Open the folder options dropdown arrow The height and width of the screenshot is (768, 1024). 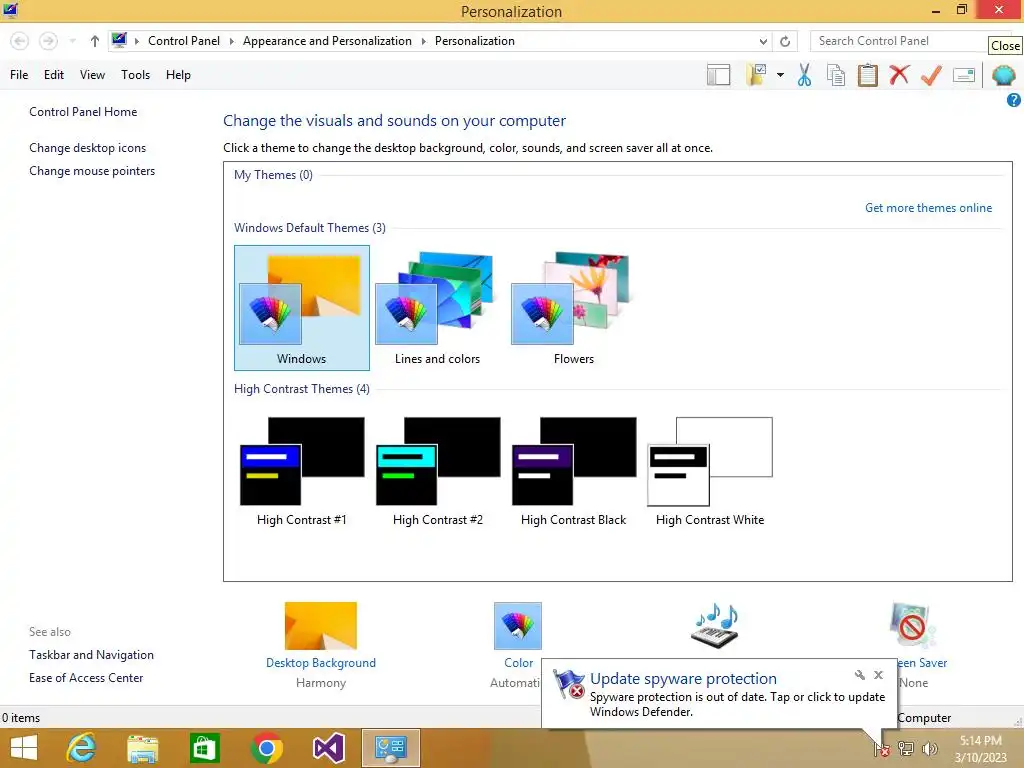780,75
